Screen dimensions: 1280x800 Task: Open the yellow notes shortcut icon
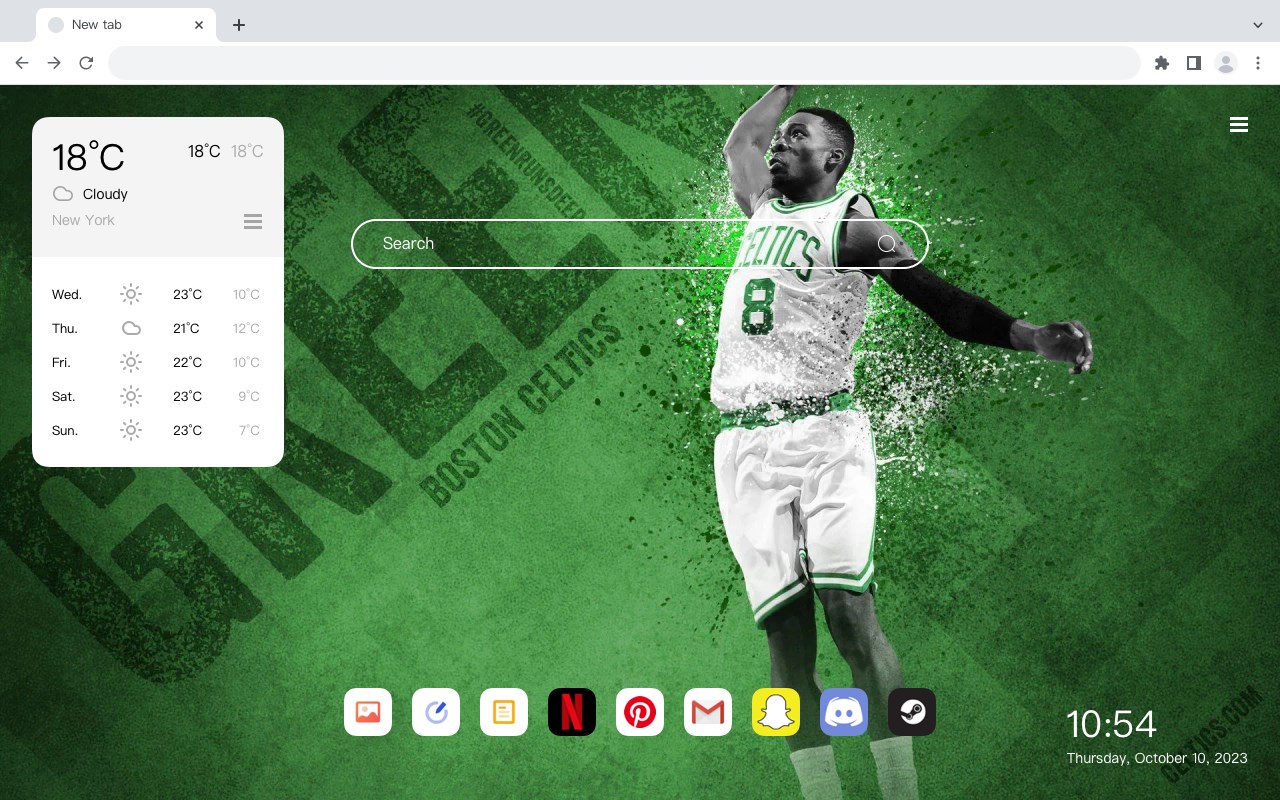tap(504, 712)
